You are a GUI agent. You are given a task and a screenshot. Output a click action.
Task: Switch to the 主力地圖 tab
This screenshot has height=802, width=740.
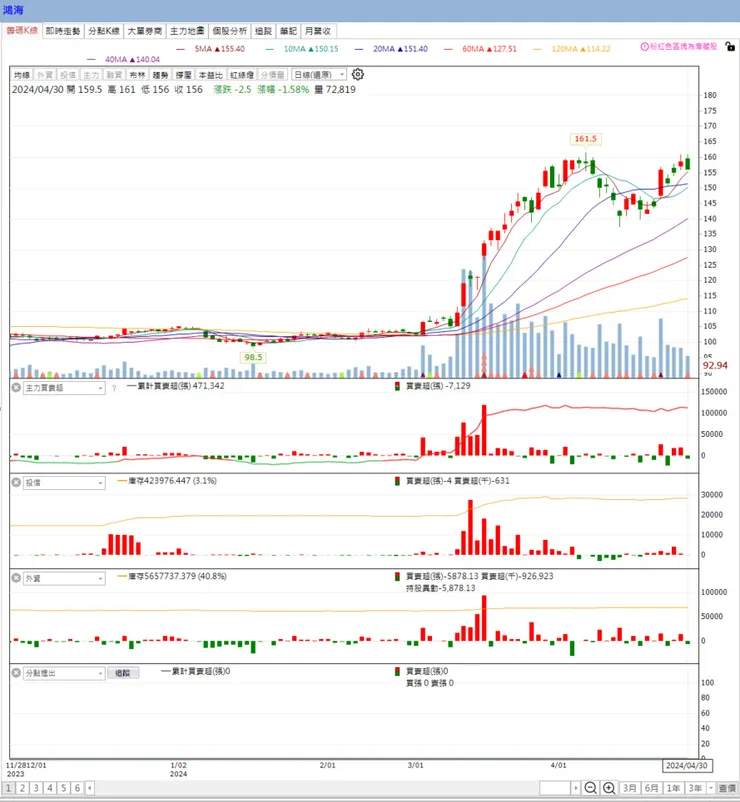click(187, 31)
